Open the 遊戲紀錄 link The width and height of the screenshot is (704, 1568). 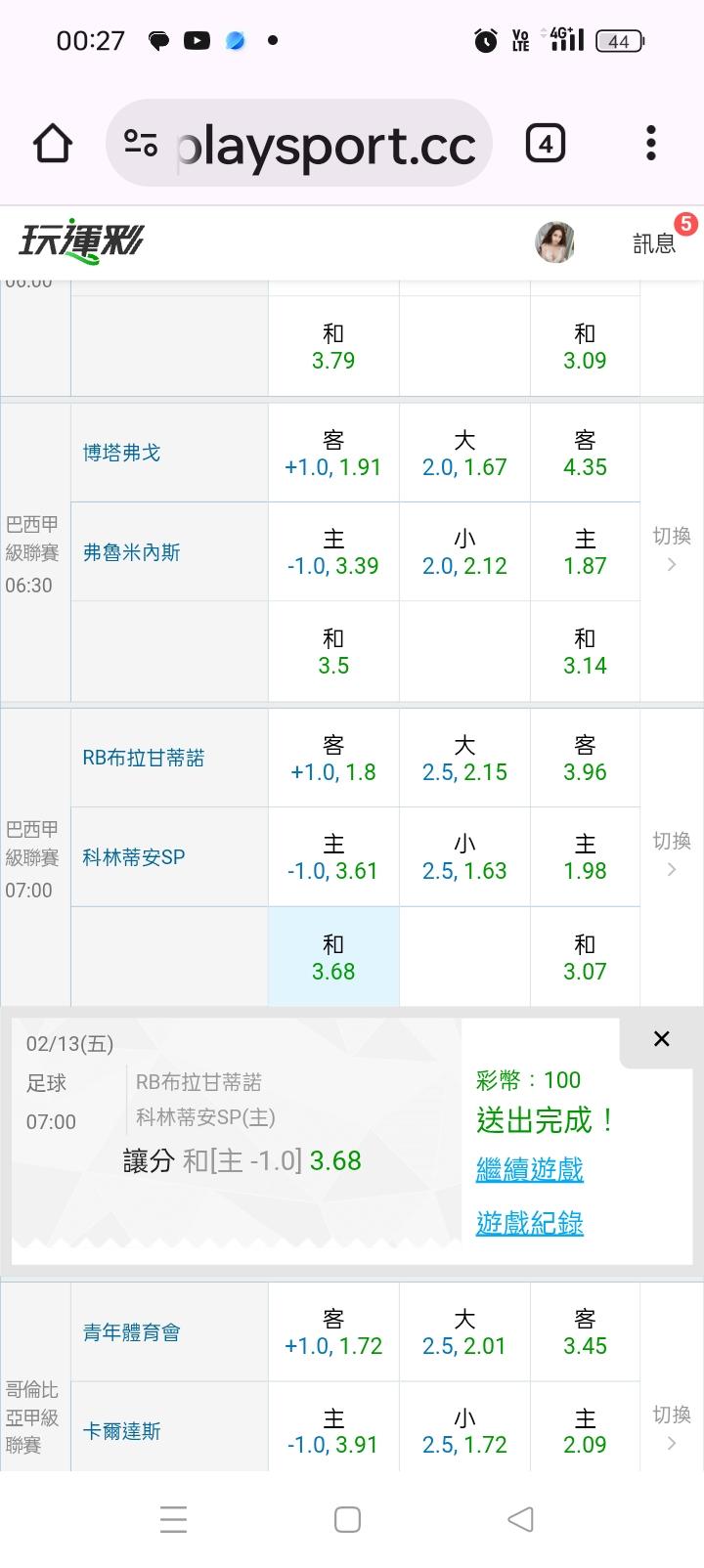click(x=529, y=1222)
